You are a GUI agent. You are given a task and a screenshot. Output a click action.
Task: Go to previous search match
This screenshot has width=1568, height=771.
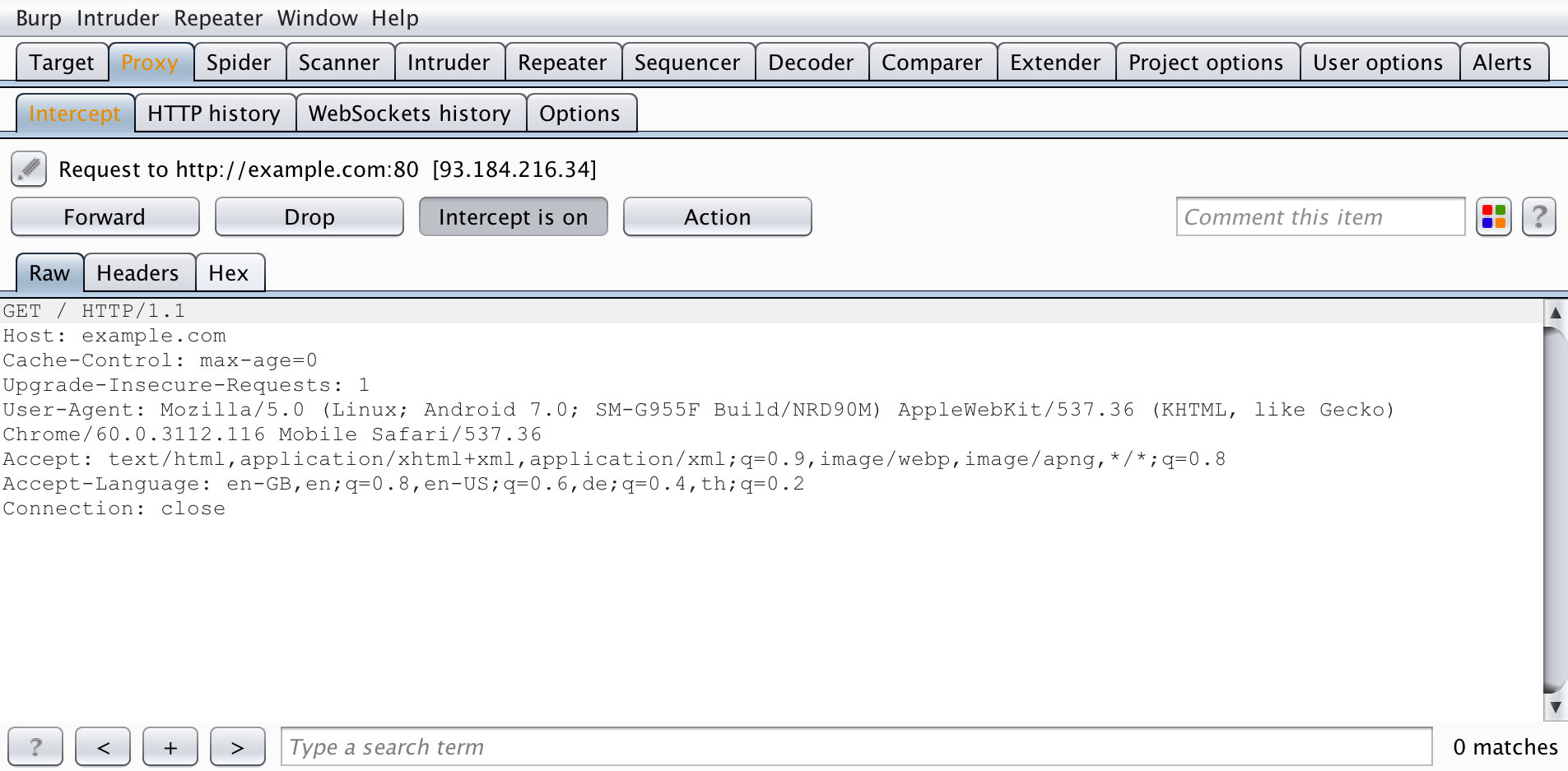click(103, 747)
